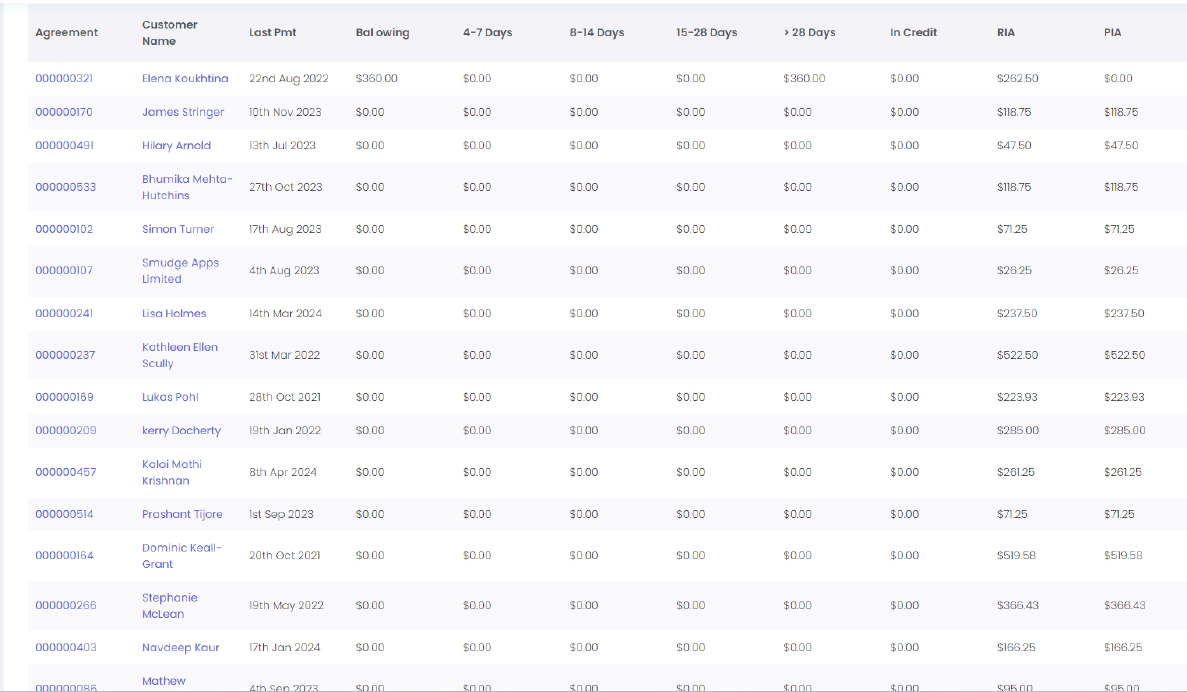
Task: View agreement 000000457
Action: coord(66,472)
